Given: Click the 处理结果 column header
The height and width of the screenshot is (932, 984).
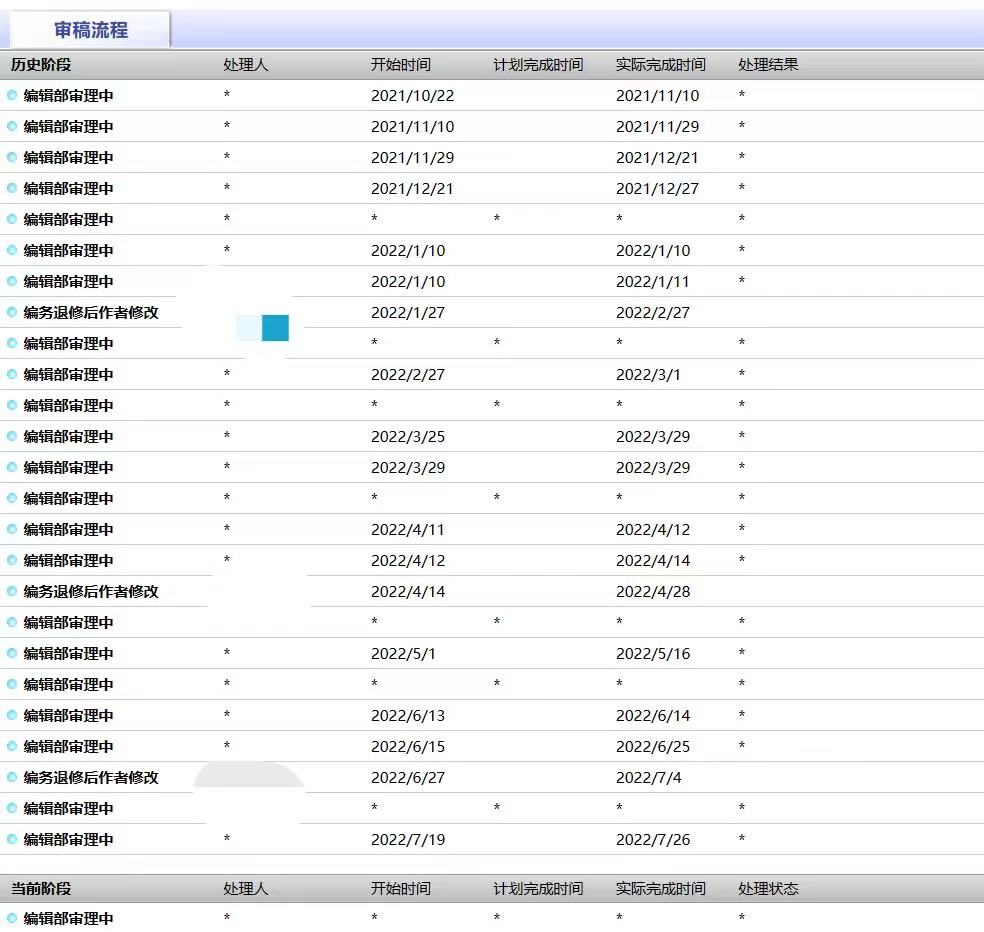Looking at the screenshot, I should pos(768,65).
